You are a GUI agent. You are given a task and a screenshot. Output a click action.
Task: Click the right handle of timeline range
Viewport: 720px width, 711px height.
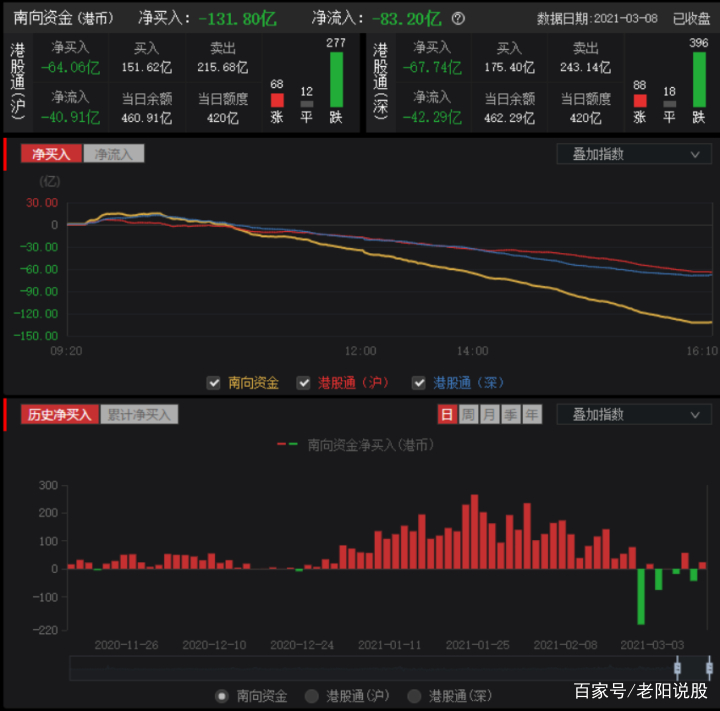coord(709,668)
